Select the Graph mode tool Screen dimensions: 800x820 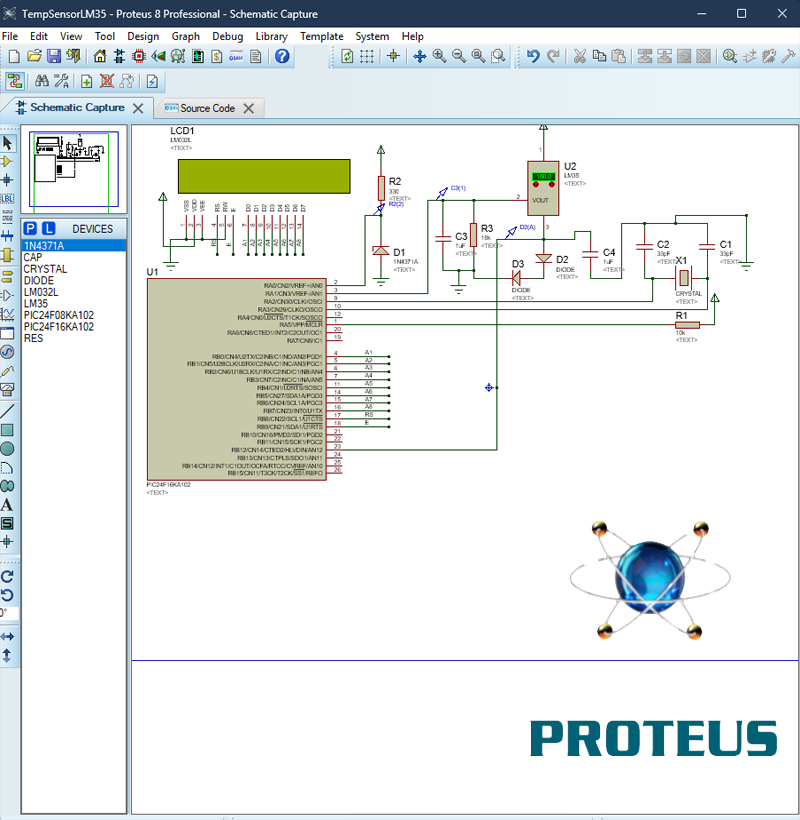pos(7,314)
